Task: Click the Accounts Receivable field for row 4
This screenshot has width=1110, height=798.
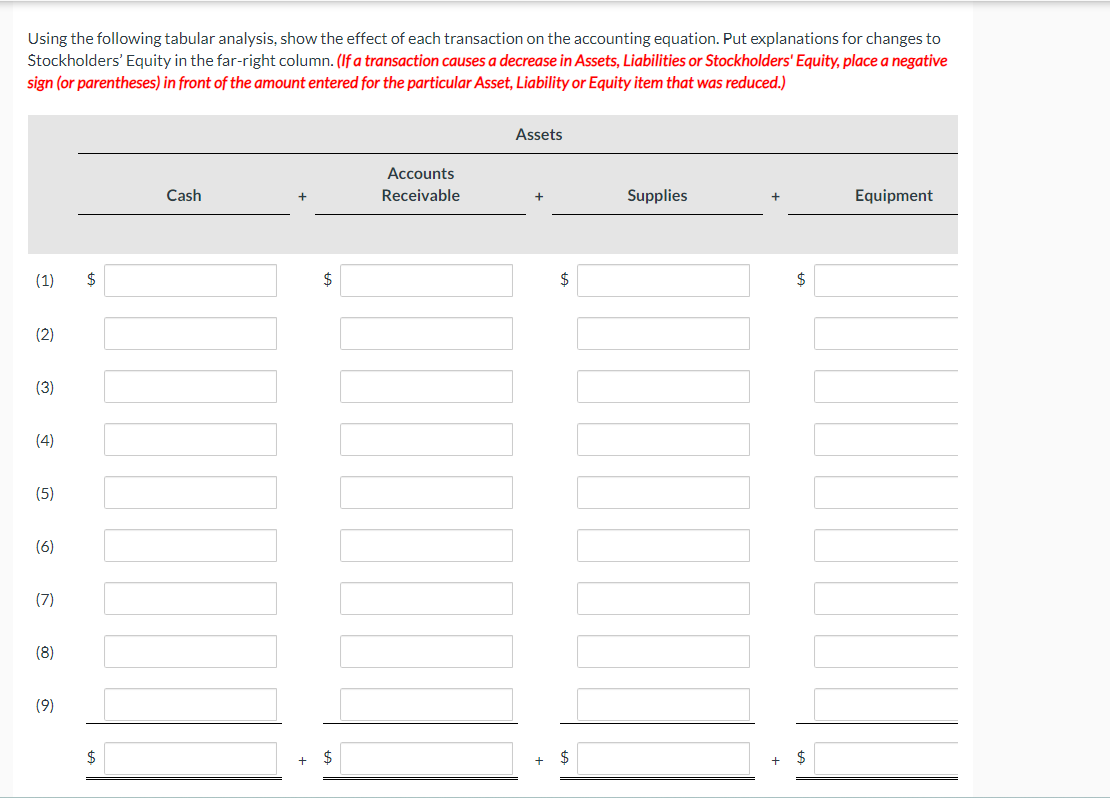Action: coord(426,439)
